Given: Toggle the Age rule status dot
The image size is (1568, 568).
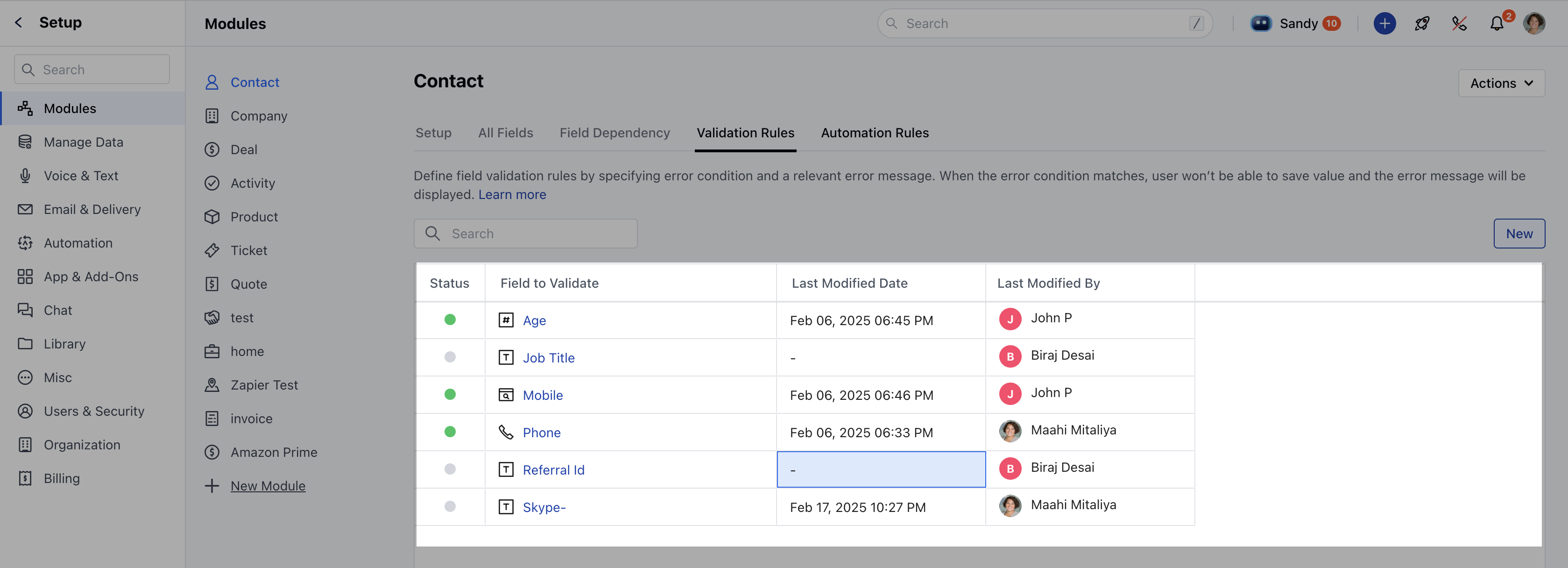Looking at the screenshot, I should [x=450, y=319].
